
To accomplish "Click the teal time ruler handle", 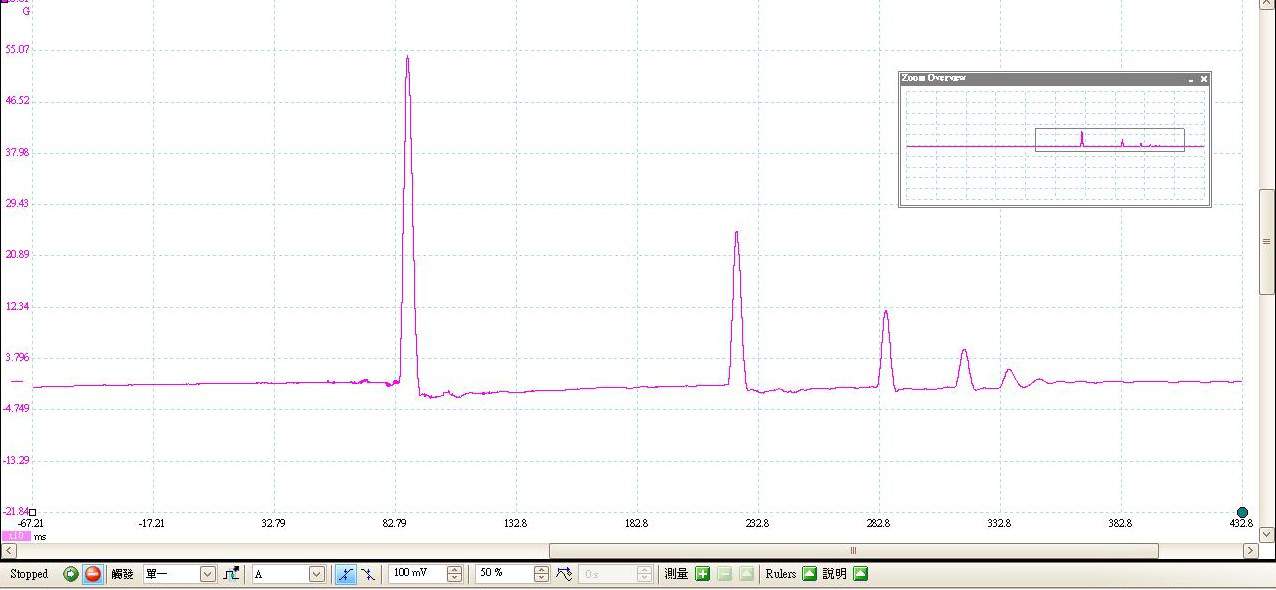I will 1243,513.
